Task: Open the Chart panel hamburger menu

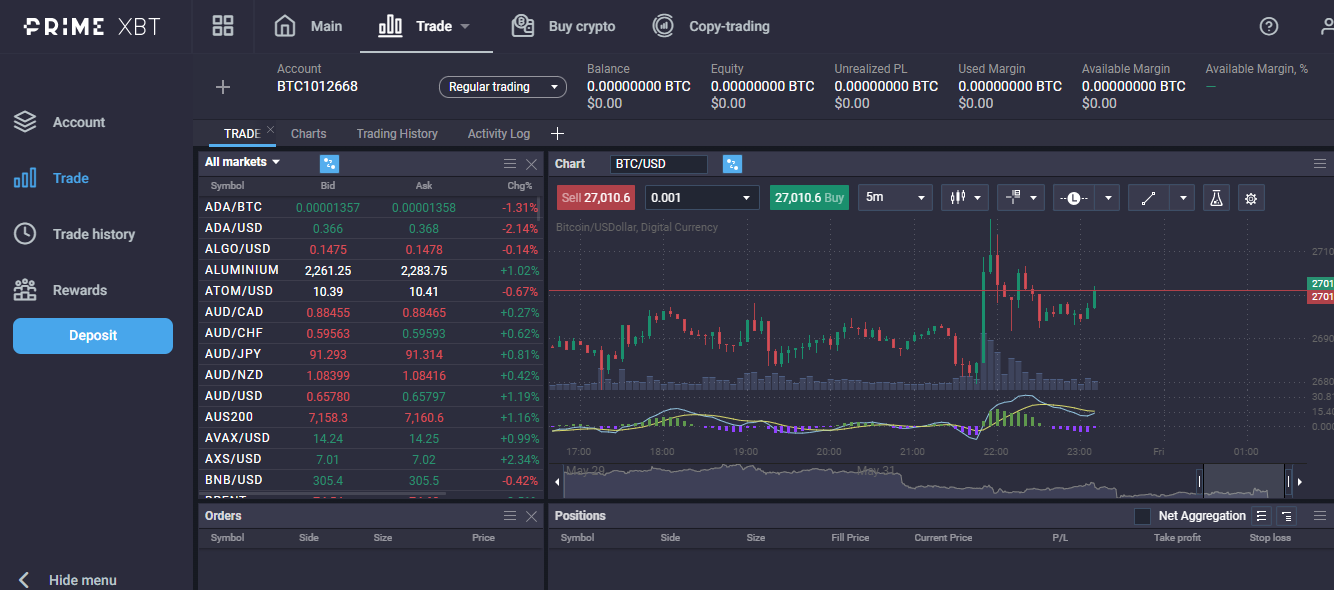Action: tap(1320, 164)
